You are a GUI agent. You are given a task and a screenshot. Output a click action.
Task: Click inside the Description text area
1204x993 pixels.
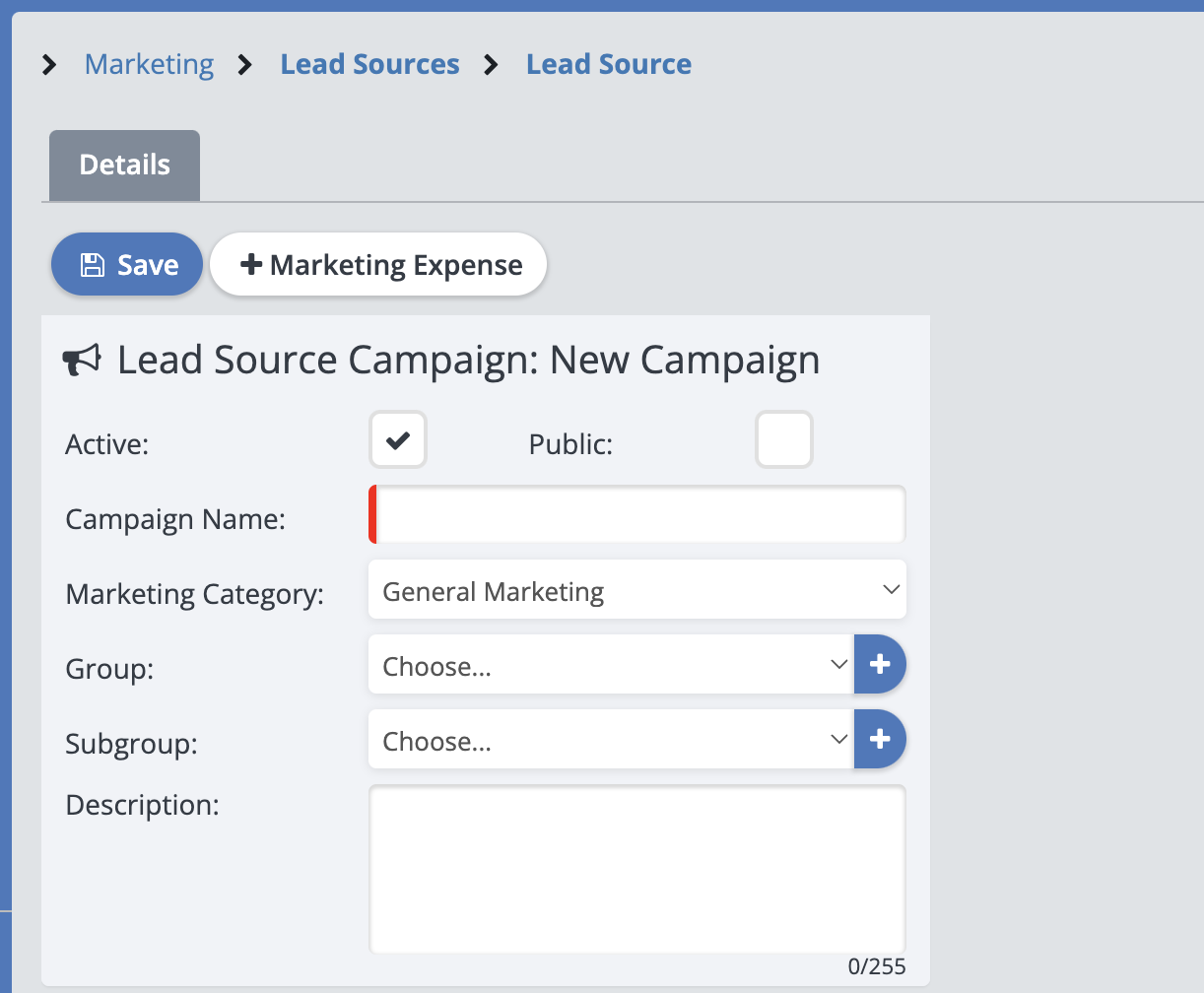point(636,867)
